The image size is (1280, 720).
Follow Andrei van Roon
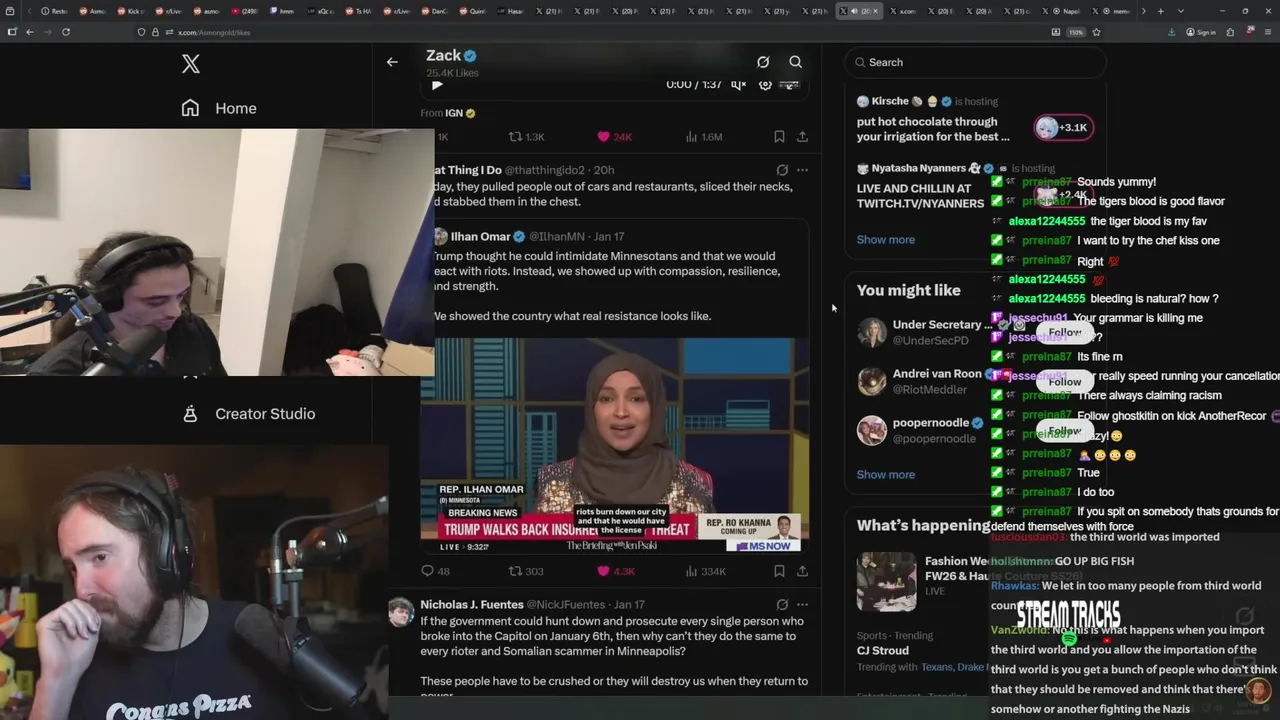1065,381
